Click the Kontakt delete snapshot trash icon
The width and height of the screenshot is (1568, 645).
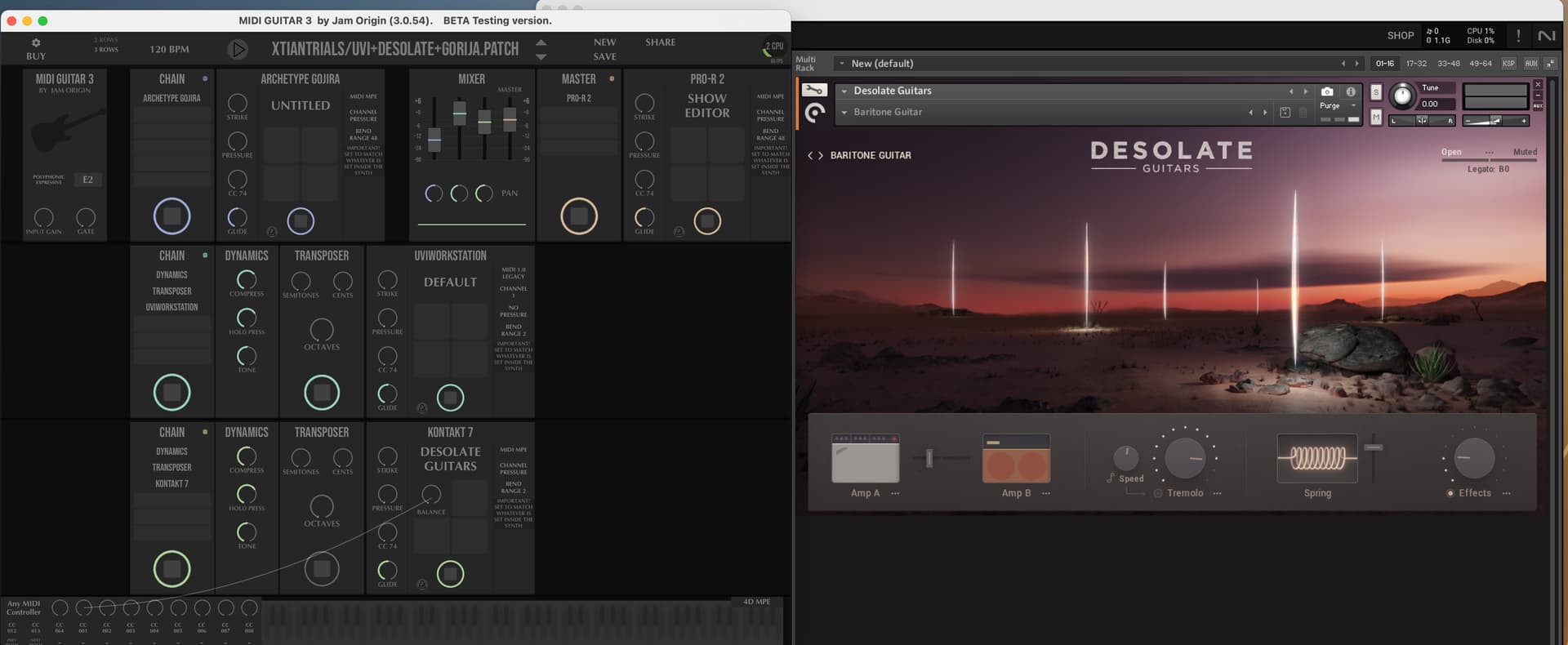1303,113
